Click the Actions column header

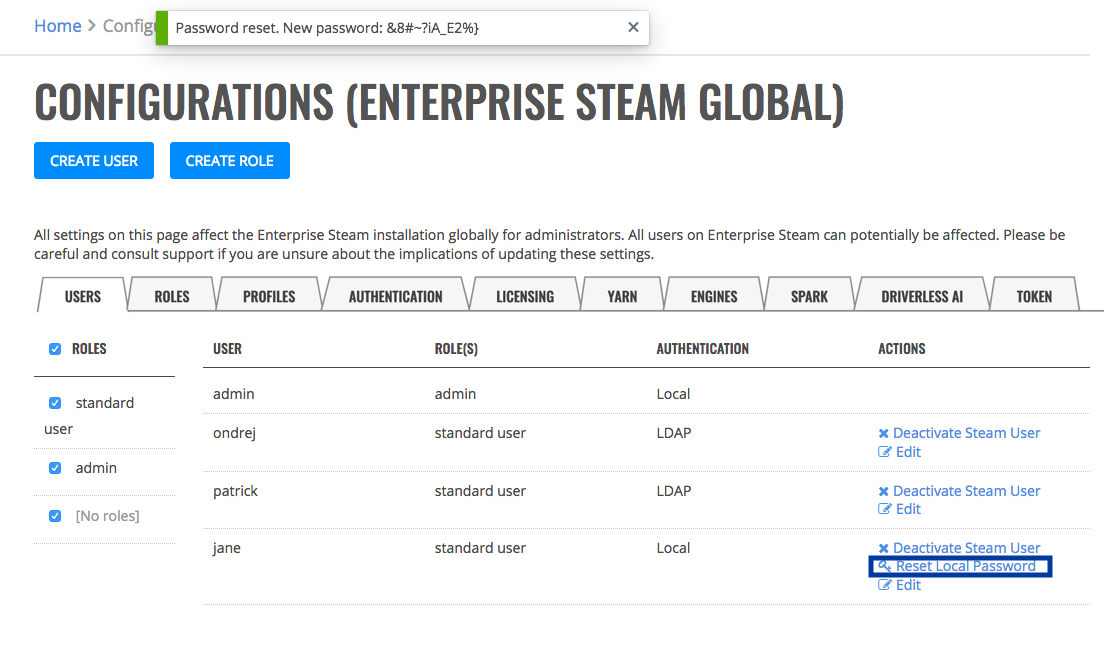click(902, 349)
